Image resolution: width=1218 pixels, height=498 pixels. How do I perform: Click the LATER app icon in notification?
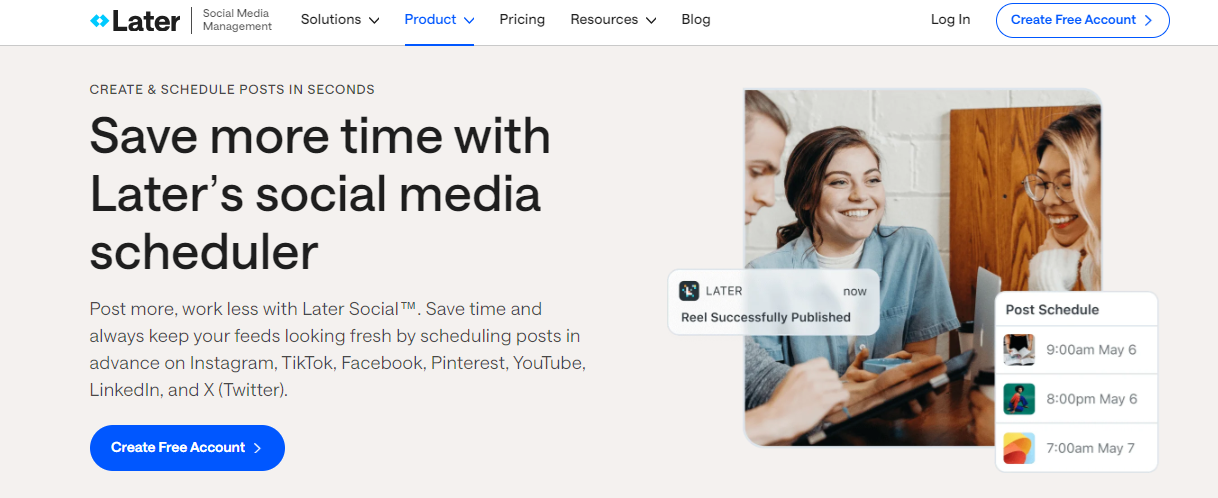[689, 291]
